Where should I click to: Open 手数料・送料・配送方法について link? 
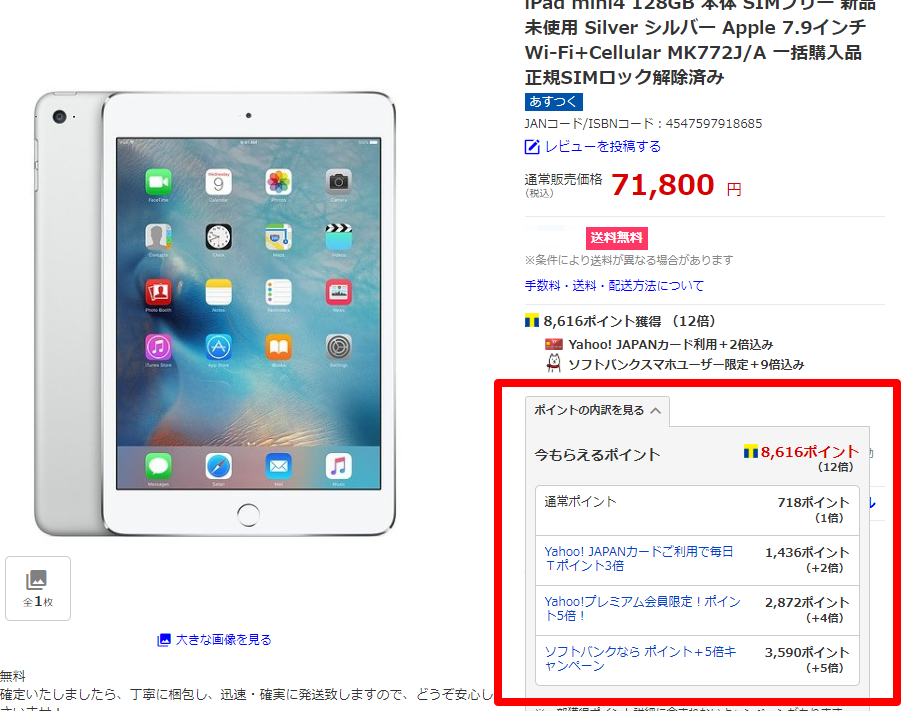pos(614,286)
